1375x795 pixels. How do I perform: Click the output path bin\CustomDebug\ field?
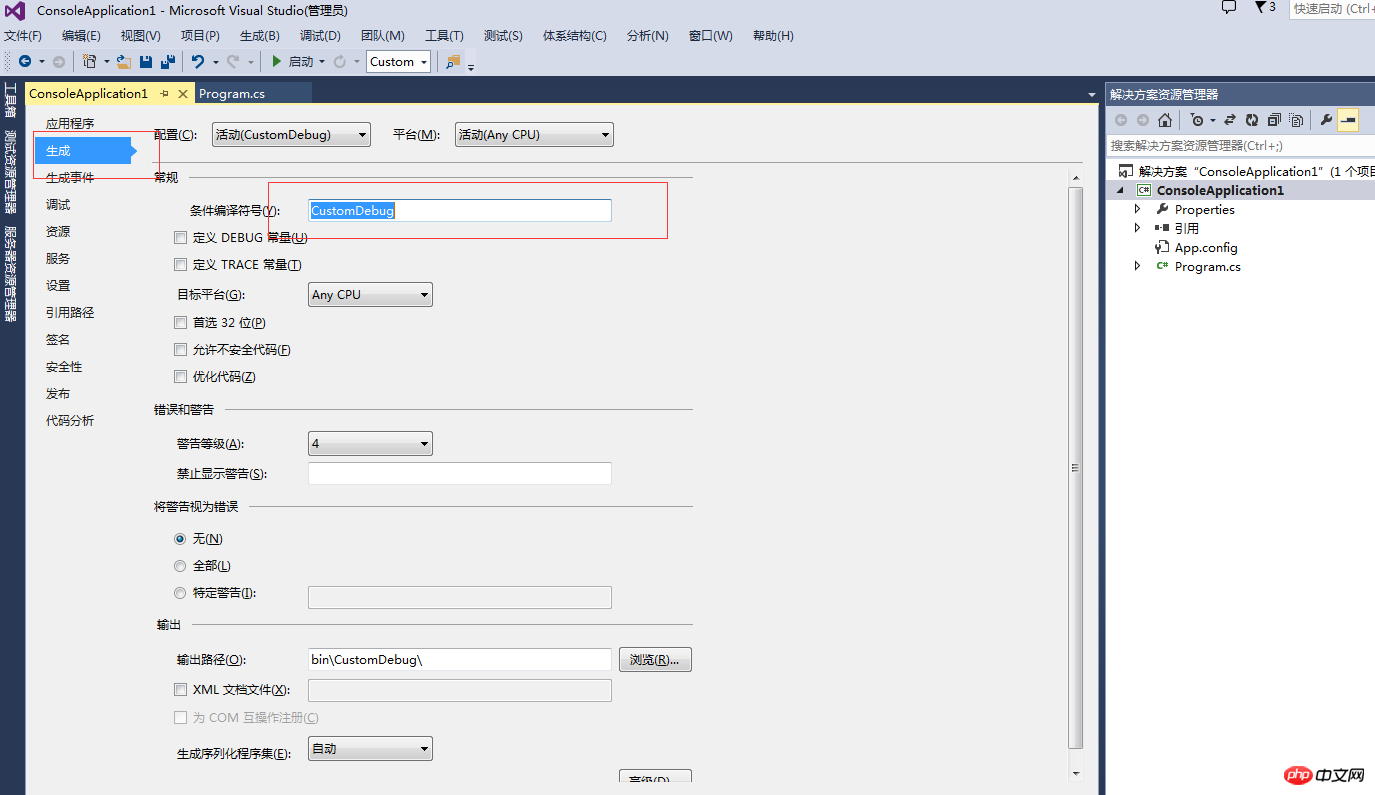pos(460,660)
